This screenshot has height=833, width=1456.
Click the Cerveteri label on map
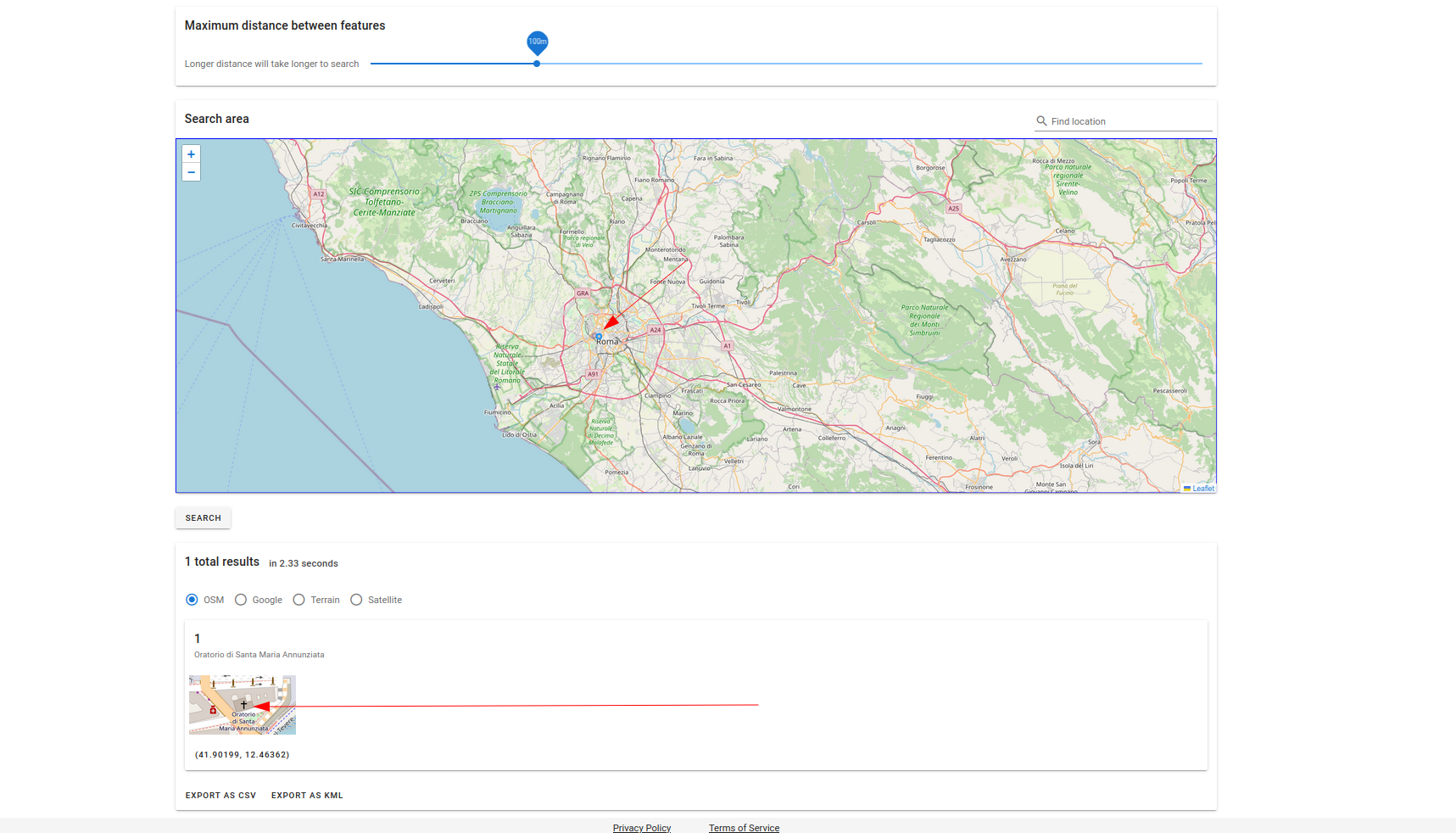(442, 281)
